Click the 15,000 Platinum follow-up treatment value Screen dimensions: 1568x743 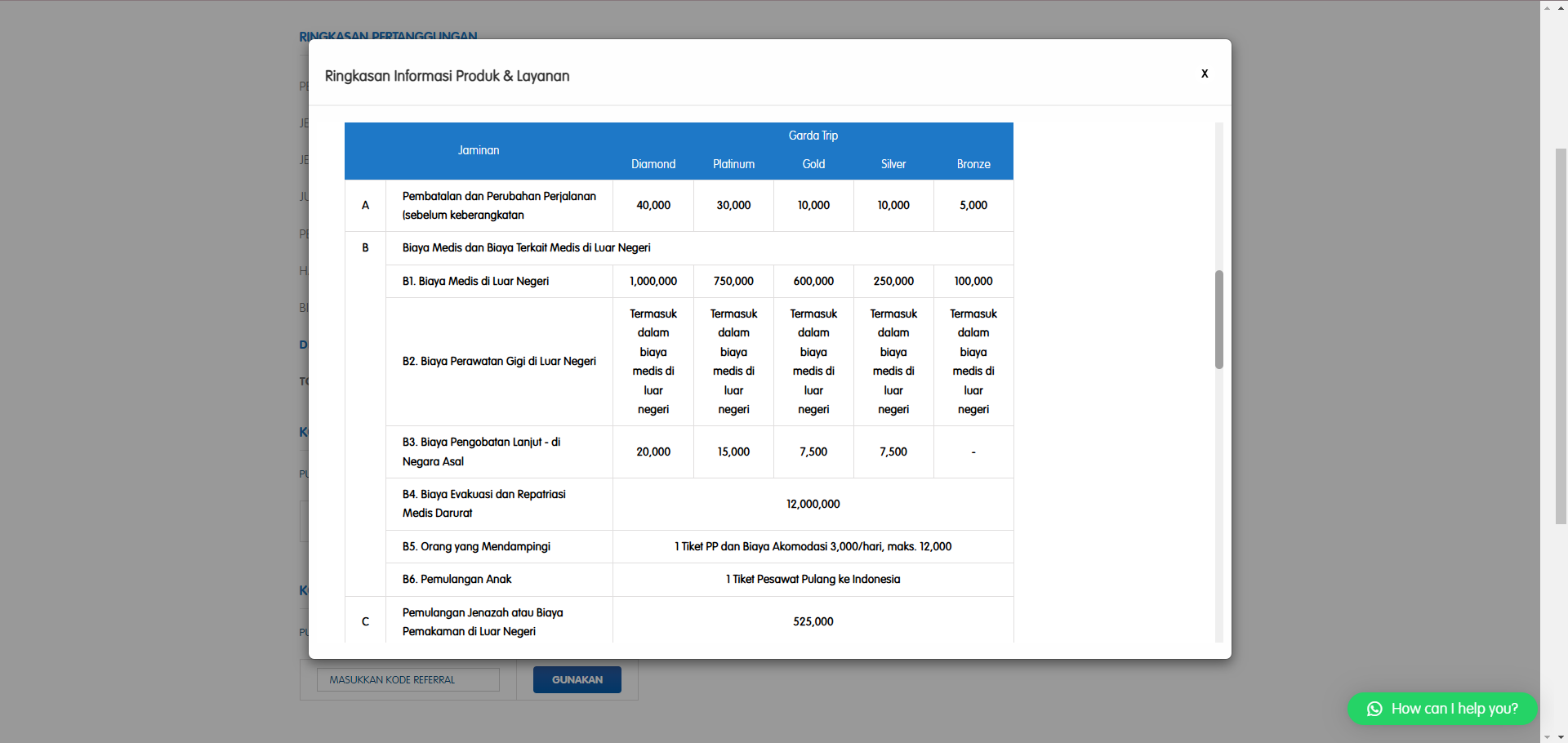(x=733, y=452)
